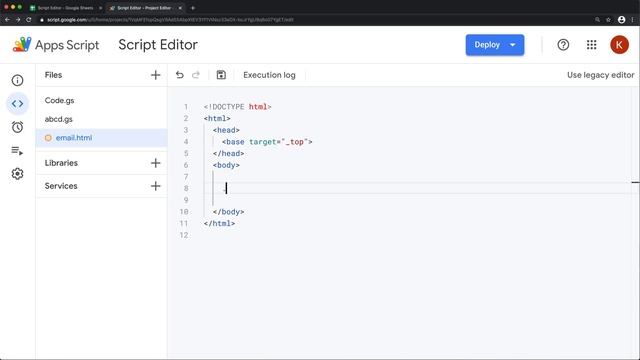Click the Execution log button
640x360 pixels.
269,75
